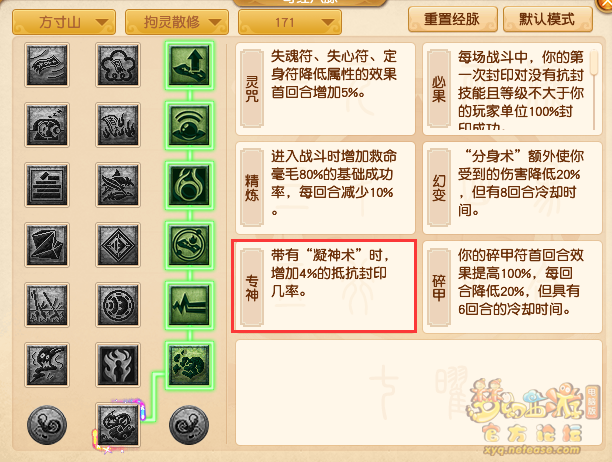Select the gray flaming silhouette skill icon
This screenshot has height=462, width=612.
pyautogui.click(x=118, y=365)
